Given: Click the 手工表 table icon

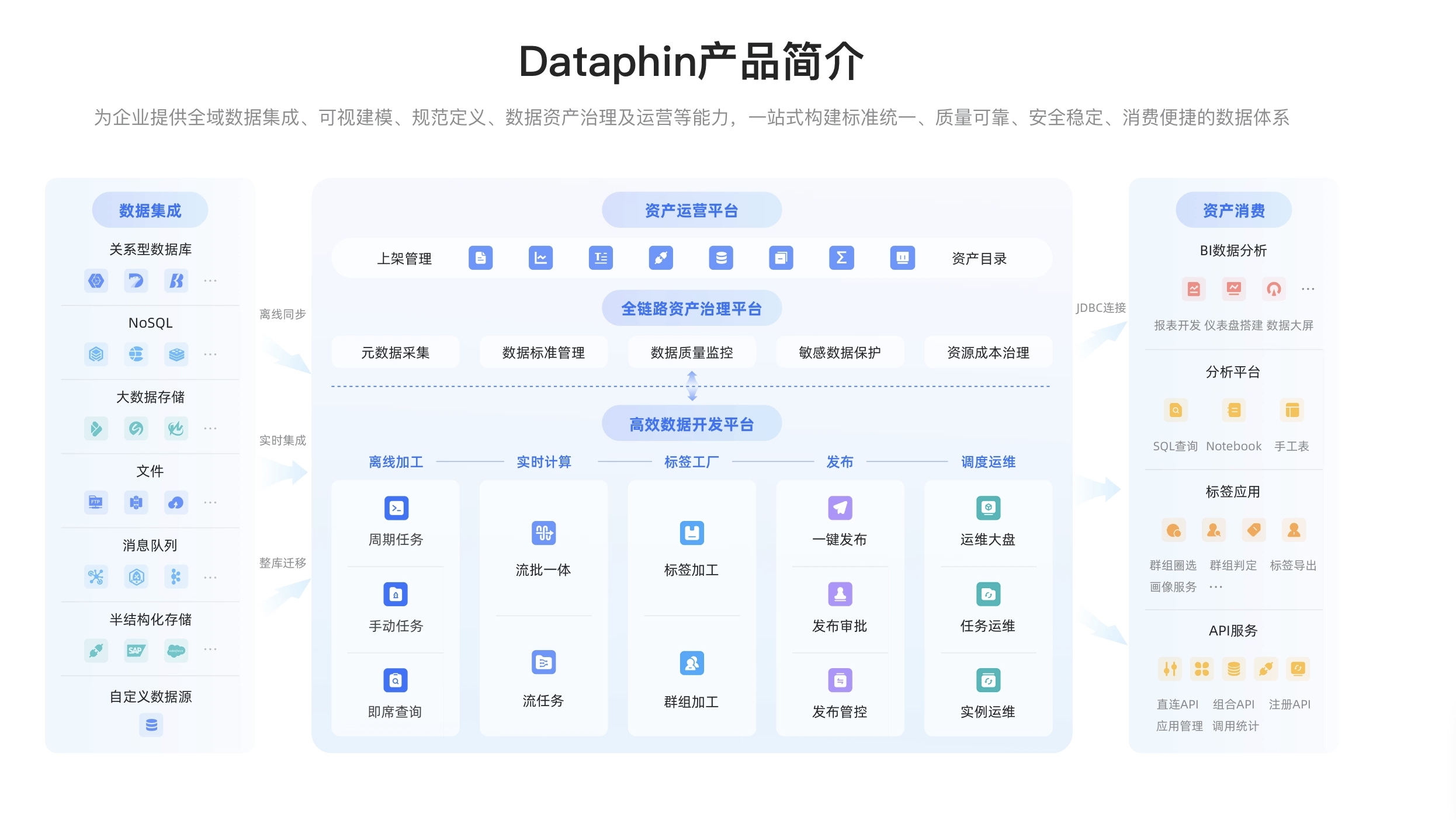Looking at the screenshot, I should pyautogui.click(x=1292, y=410).
